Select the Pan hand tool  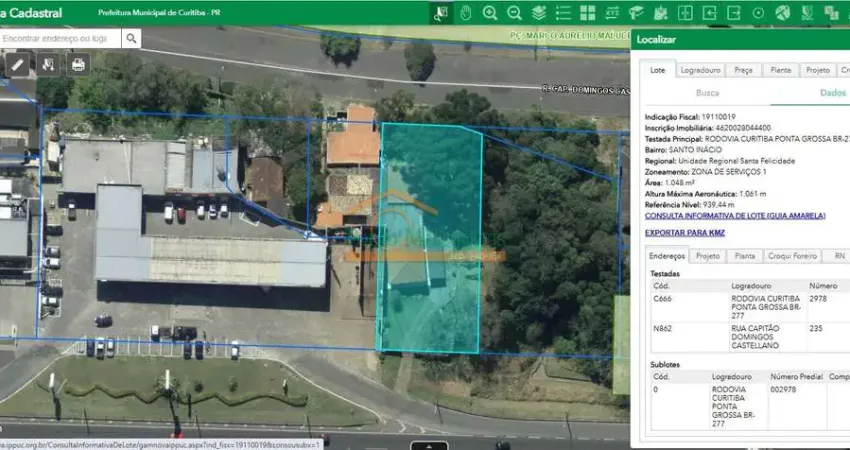(466, 13)
